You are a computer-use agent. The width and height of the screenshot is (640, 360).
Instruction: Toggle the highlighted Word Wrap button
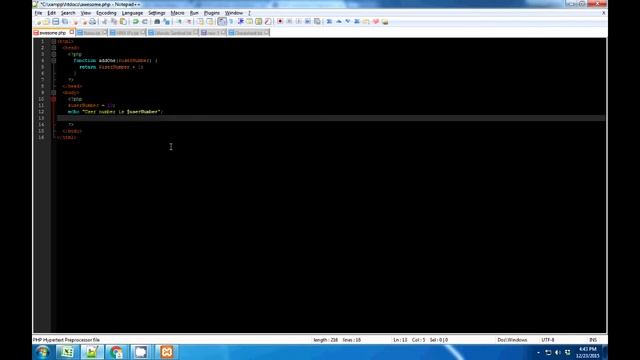click(x=222, y=22)
